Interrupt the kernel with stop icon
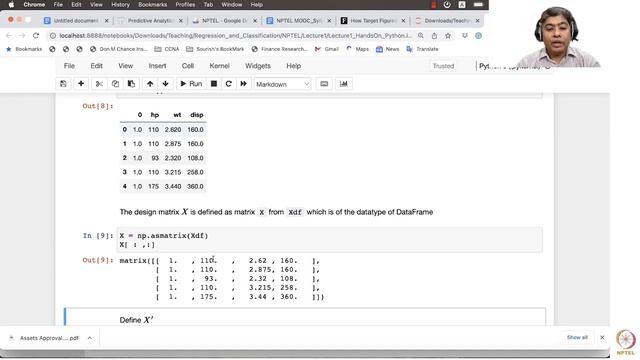The height and width of the screenshot is (360, 640). pos(213,84)
